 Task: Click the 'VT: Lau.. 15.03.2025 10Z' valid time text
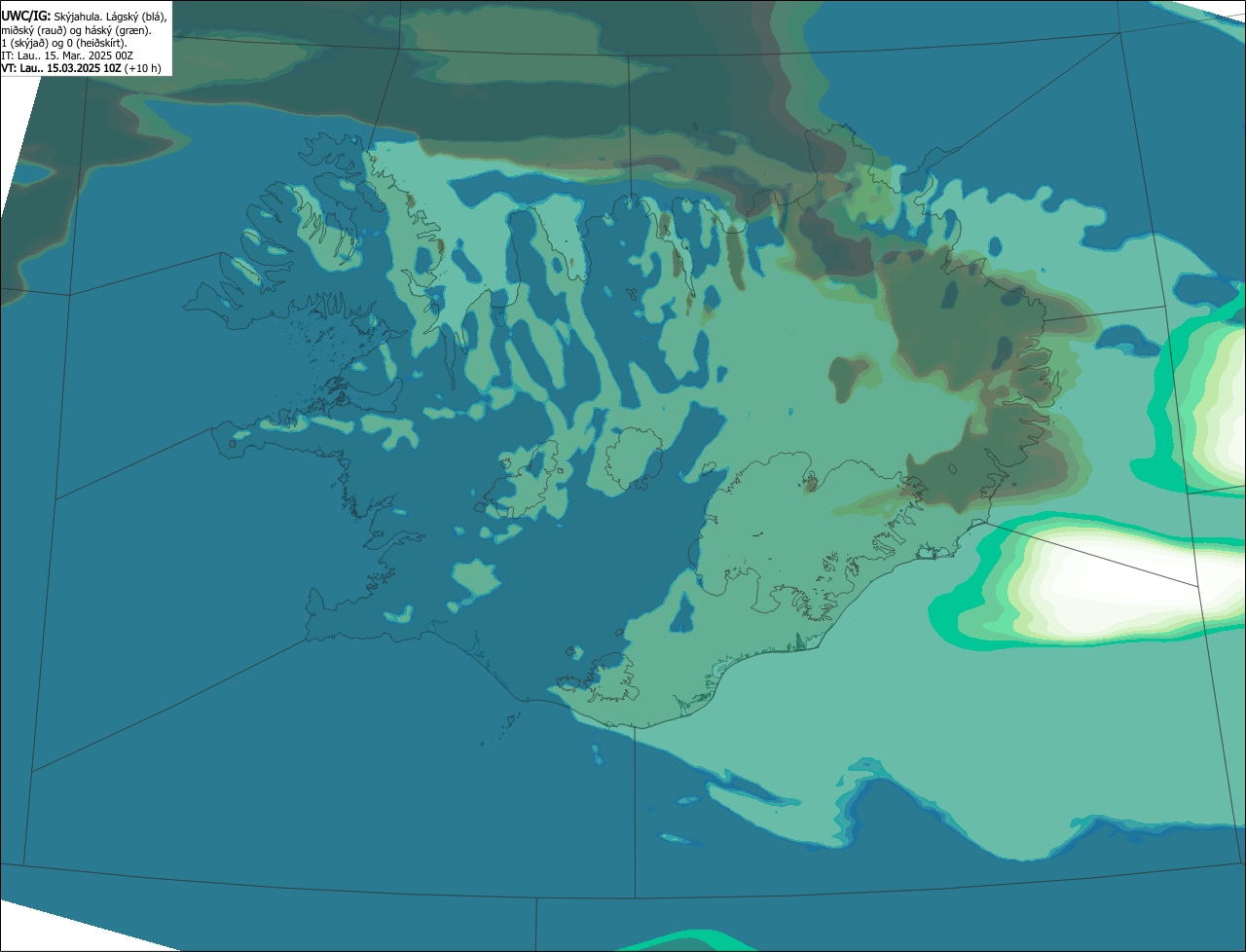(60, 68)
